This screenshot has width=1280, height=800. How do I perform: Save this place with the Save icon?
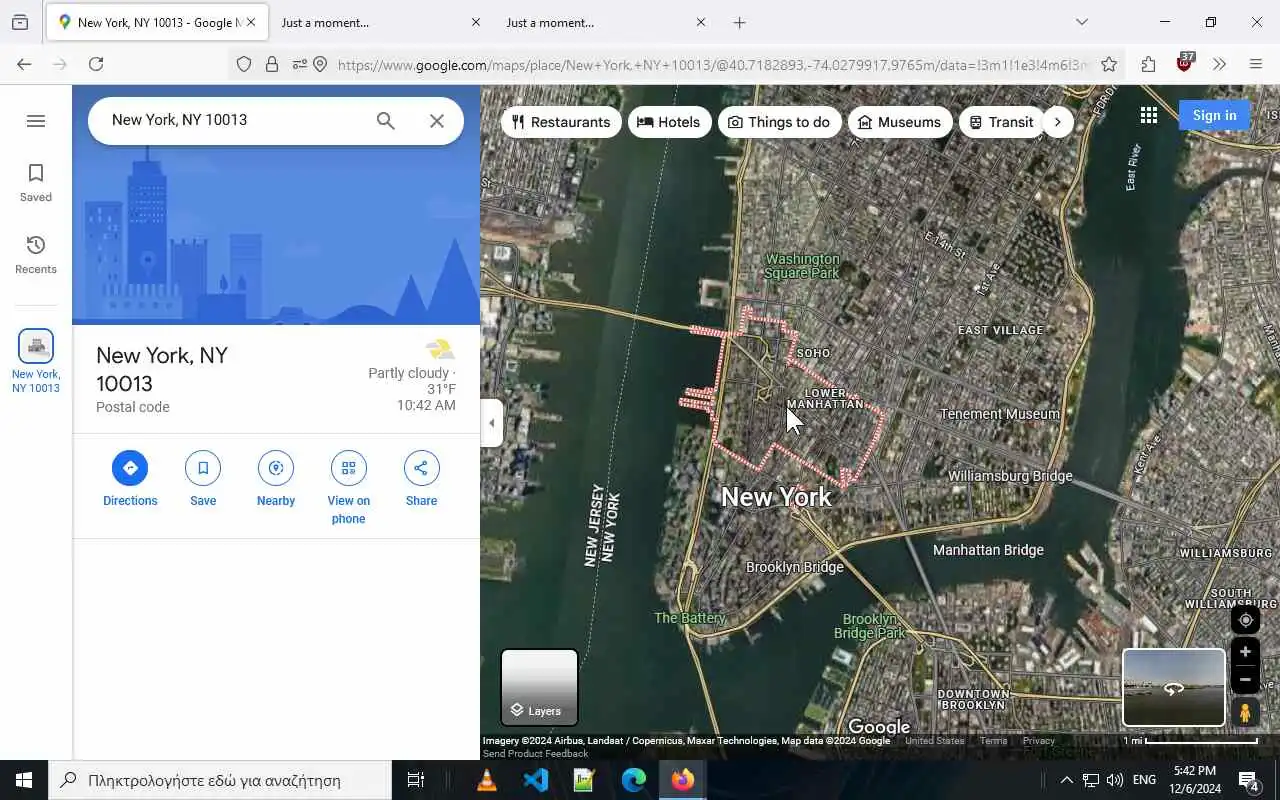click(x=203, y=479)
